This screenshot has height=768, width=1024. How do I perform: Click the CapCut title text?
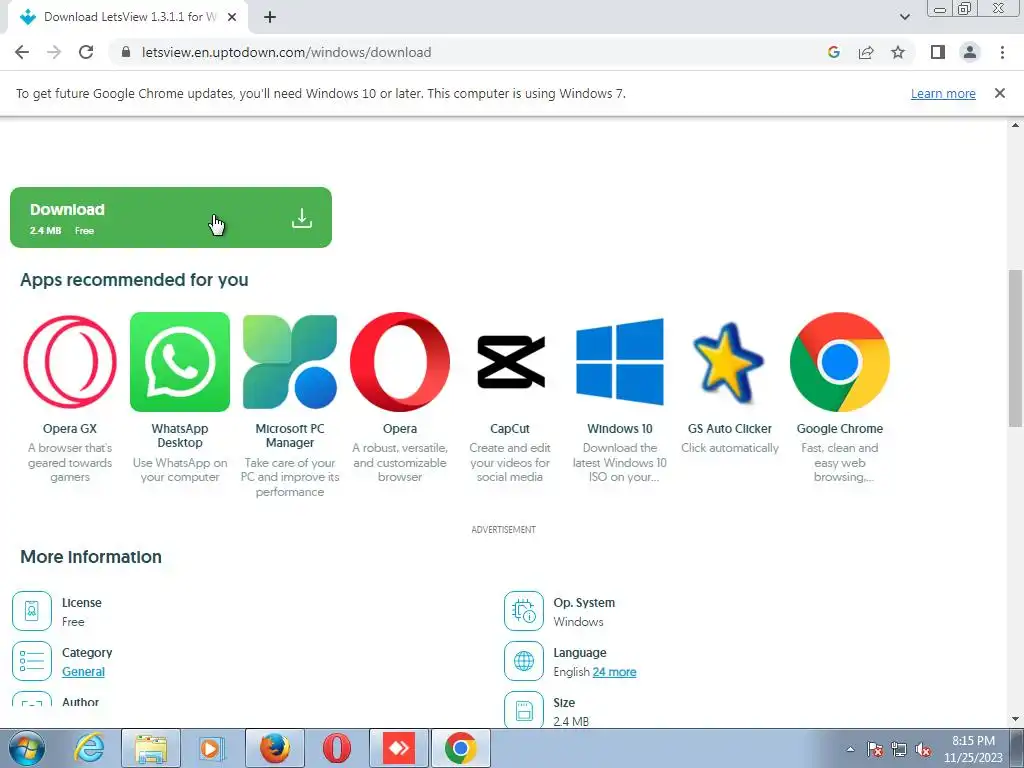pyautogui.click(x=510, y=428)
